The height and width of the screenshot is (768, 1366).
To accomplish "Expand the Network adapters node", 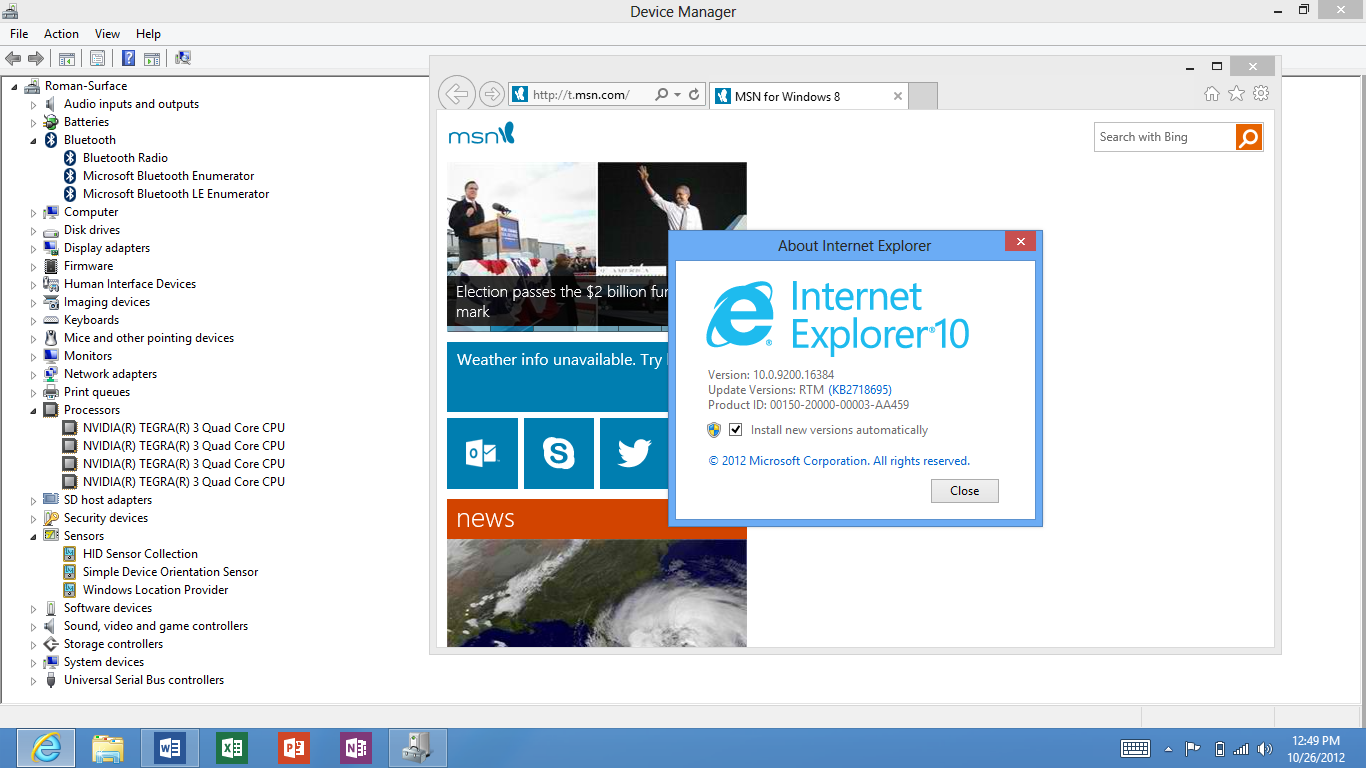I will click(x=33, y=374).
